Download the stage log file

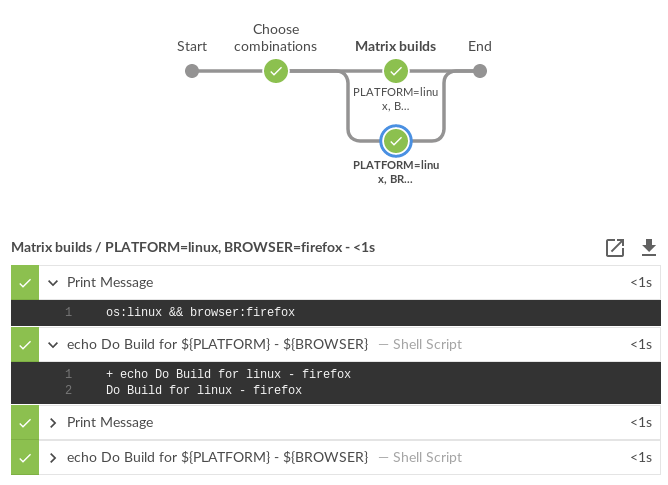pyautogui.click(x=649, y=247)
